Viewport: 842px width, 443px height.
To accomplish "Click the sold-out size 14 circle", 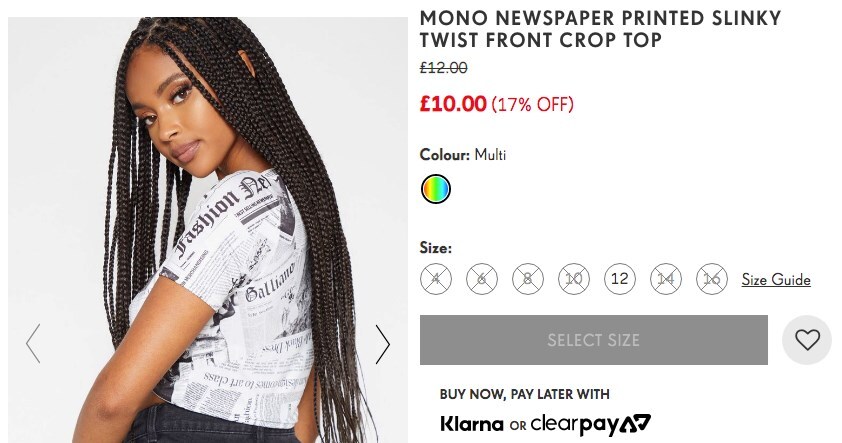I will coord(666,279).
